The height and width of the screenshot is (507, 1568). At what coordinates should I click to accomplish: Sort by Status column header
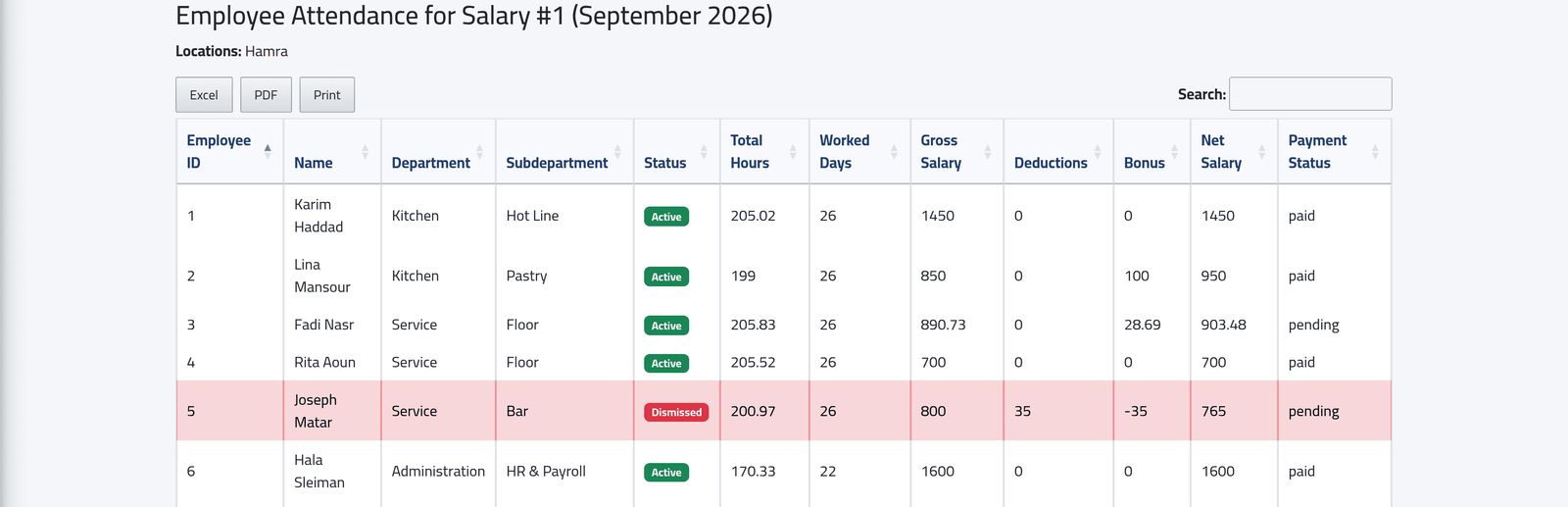[676, 152]
